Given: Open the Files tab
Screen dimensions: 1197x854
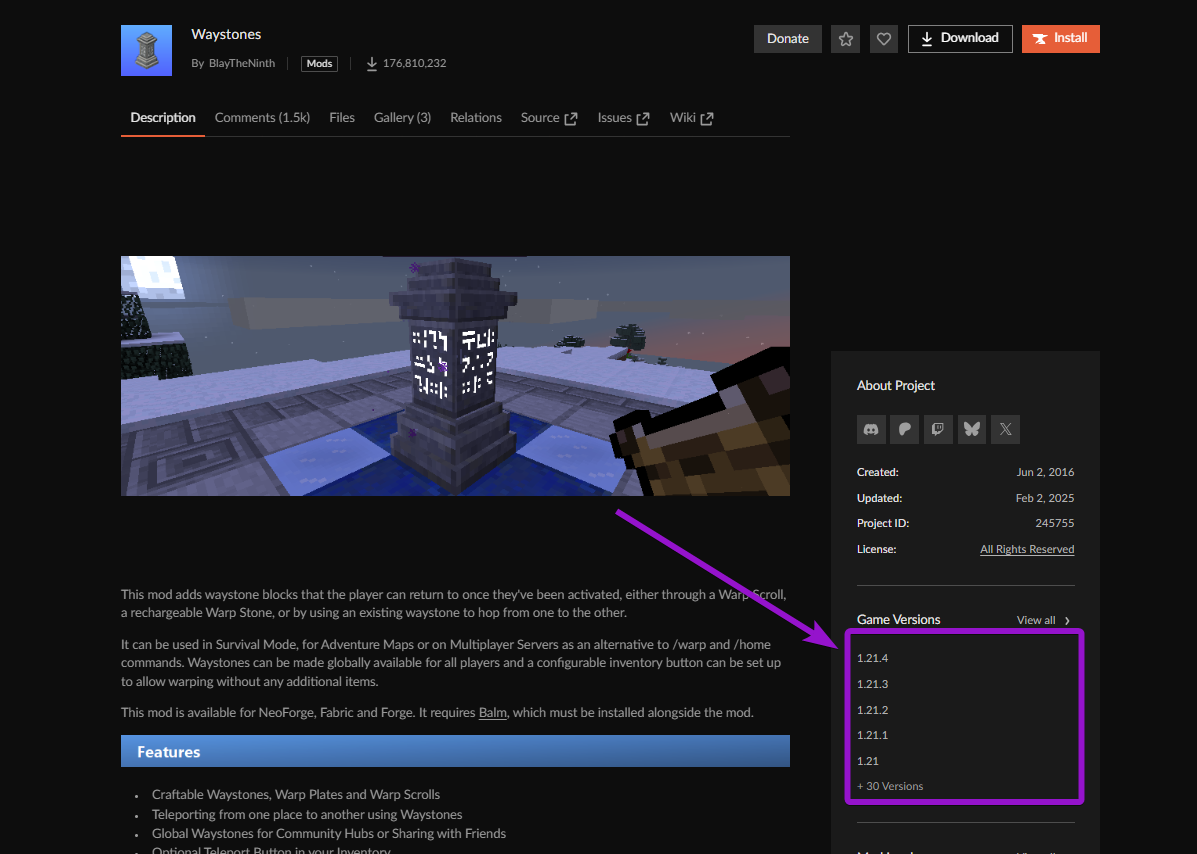Looking at the screenshot, I should (342, 118).
